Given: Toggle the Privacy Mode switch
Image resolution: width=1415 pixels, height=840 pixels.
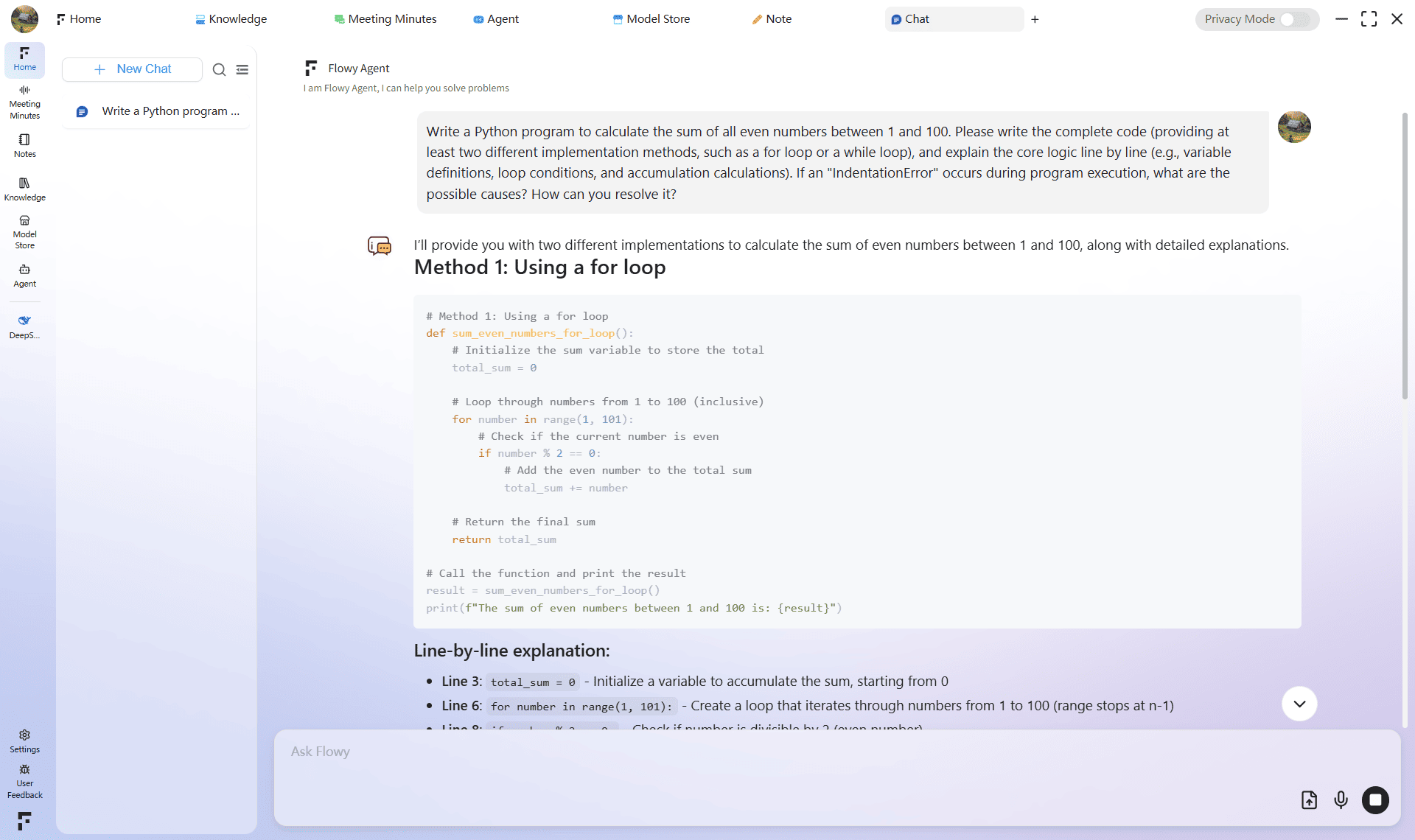Looking at the screenshot, I should tap(1295, 19).
